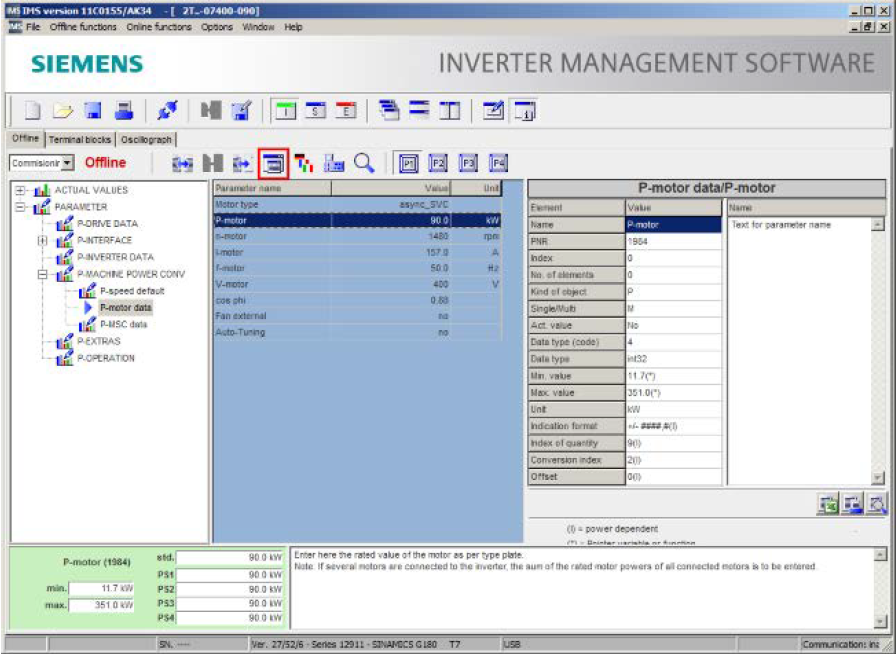Image resolution: width=896 pixels, height=654 pixels.
Task: Collapse P-MACHINE POWER CONV node
Action: 43,274
